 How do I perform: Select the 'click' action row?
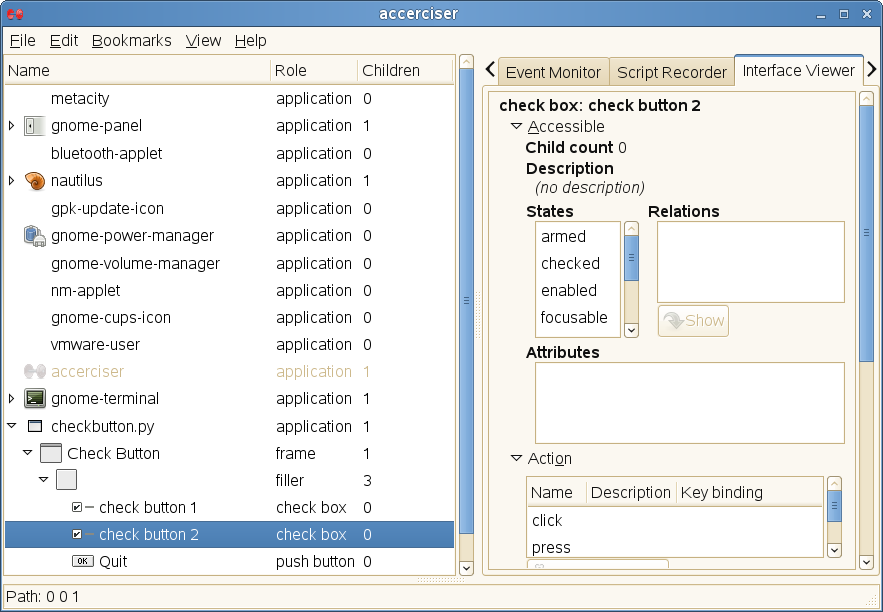click(675, 520)
